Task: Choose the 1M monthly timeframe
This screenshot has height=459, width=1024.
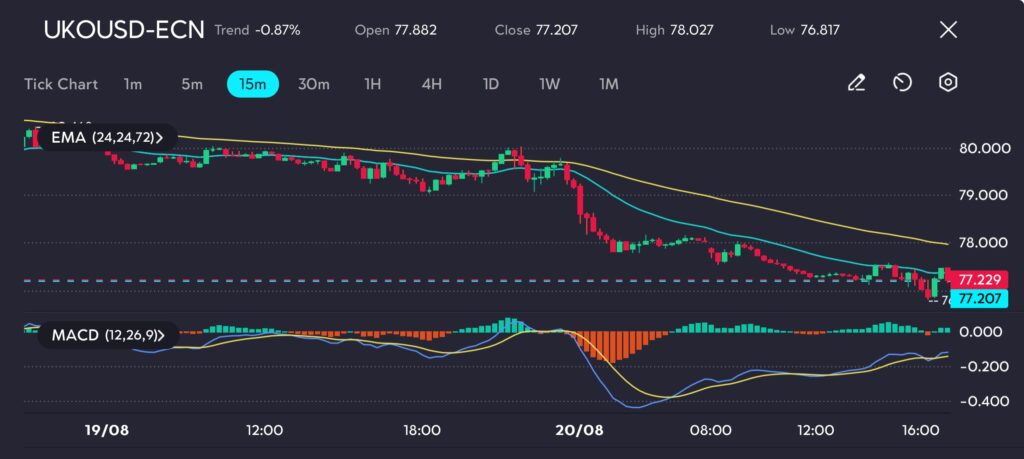Action: click(608, 84)
